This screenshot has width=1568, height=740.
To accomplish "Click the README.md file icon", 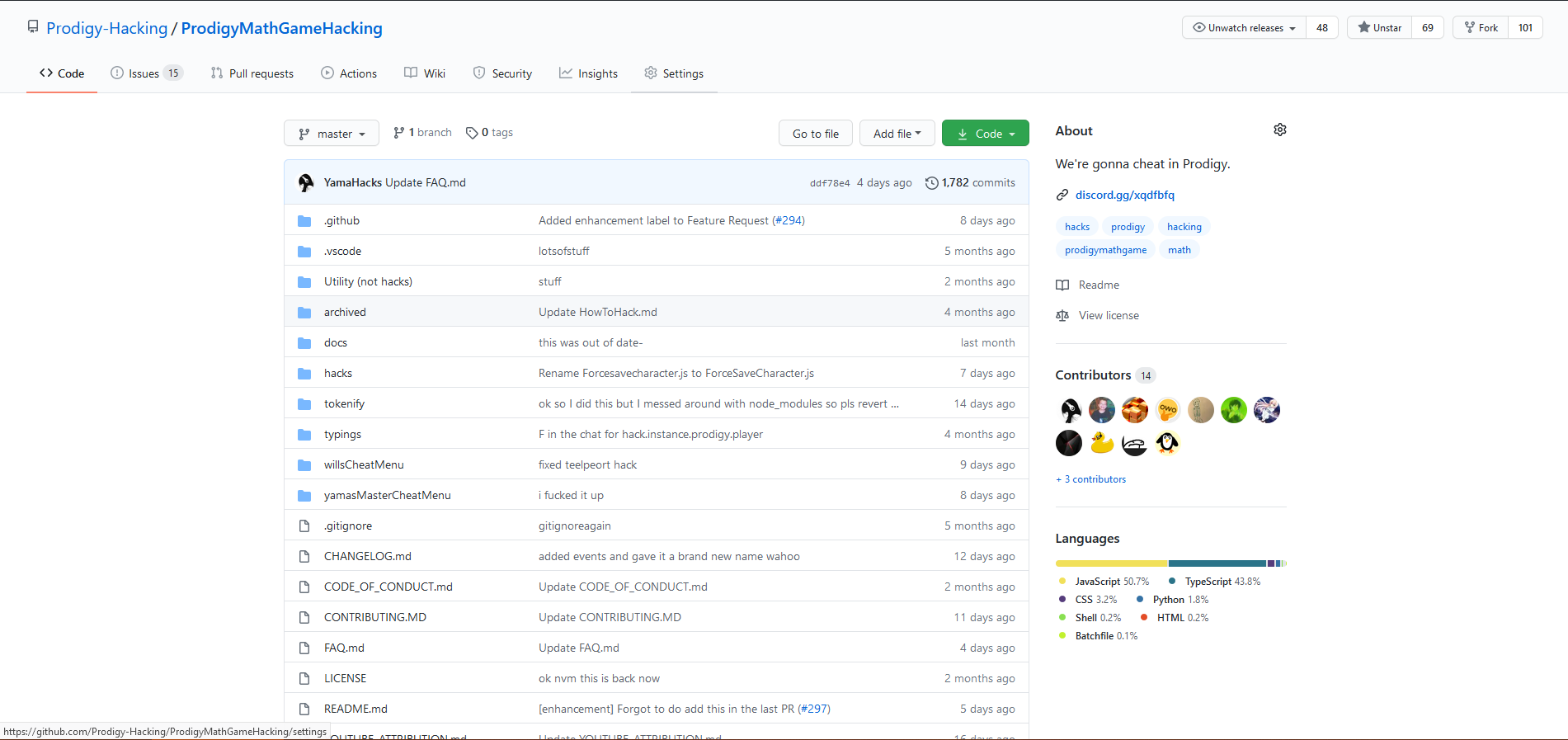I will 304,709.
